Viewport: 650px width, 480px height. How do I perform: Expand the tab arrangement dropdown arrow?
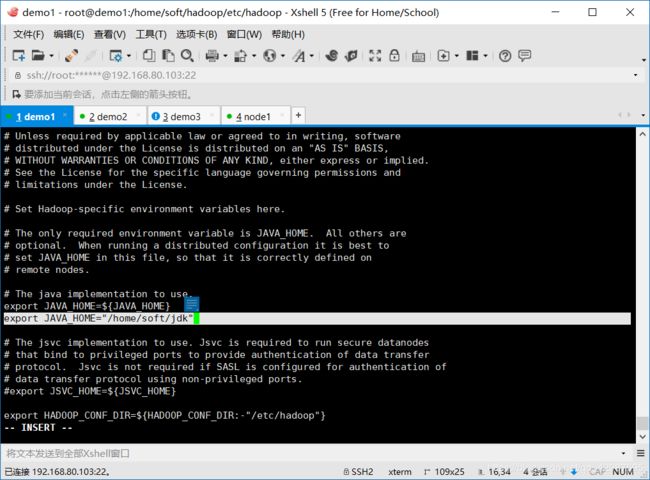[485, 56]
